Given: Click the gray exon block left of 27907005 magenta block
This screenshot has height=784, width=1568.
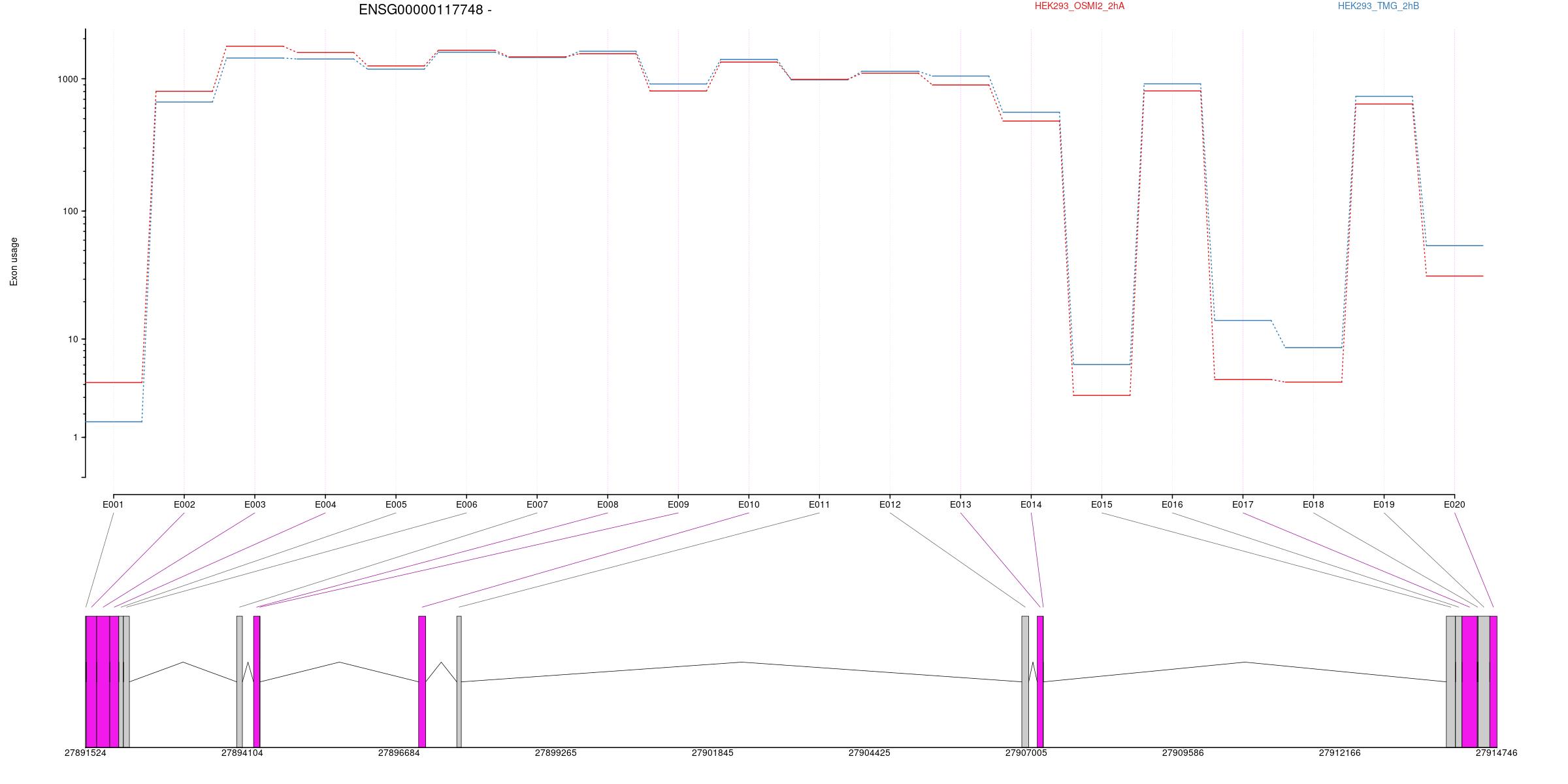Looking at the screenshot, I should [1025, 681].
